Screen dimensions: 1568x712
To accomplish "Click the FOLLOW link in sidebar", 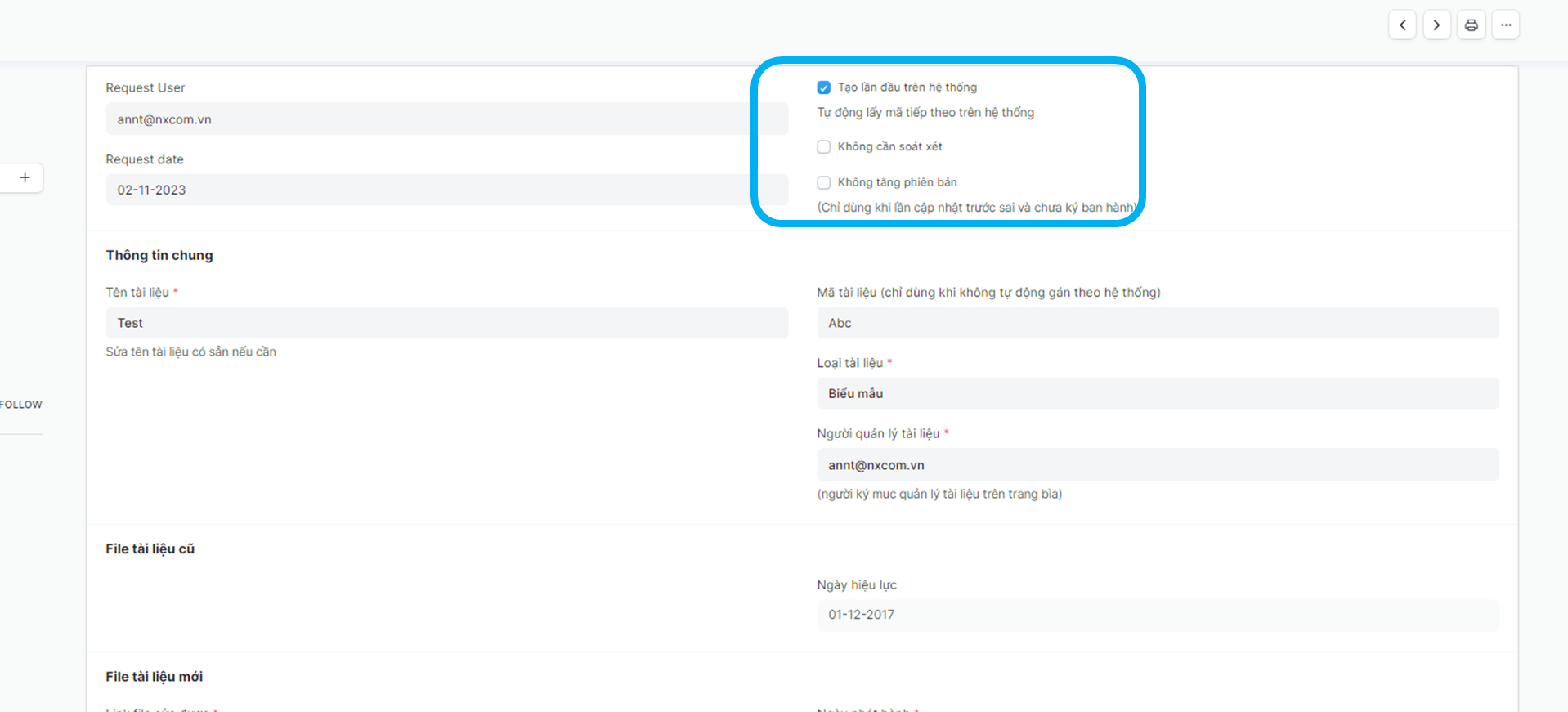I will coord(21,405).
